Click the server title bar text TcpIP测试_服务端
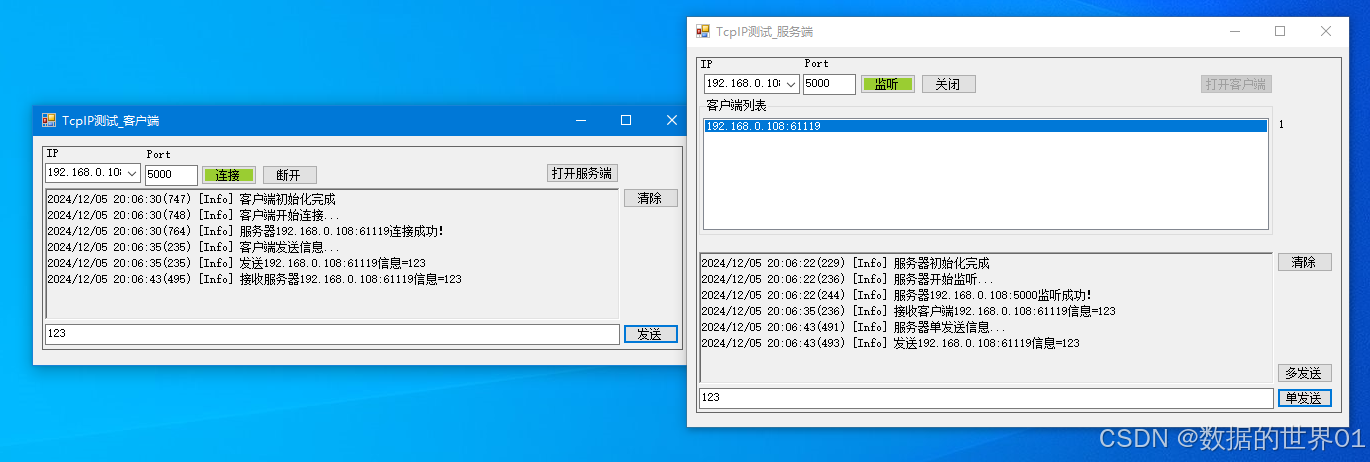This screenshot has width=1370, height=462. (x=764, y=32)
